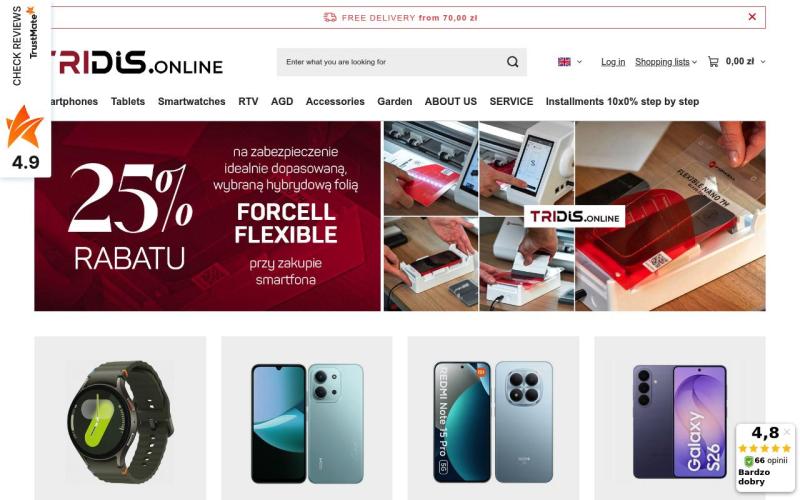The image size is (800, 500).
Task: Dismiss the 4,8 rating widget
Action: point(787,432)
